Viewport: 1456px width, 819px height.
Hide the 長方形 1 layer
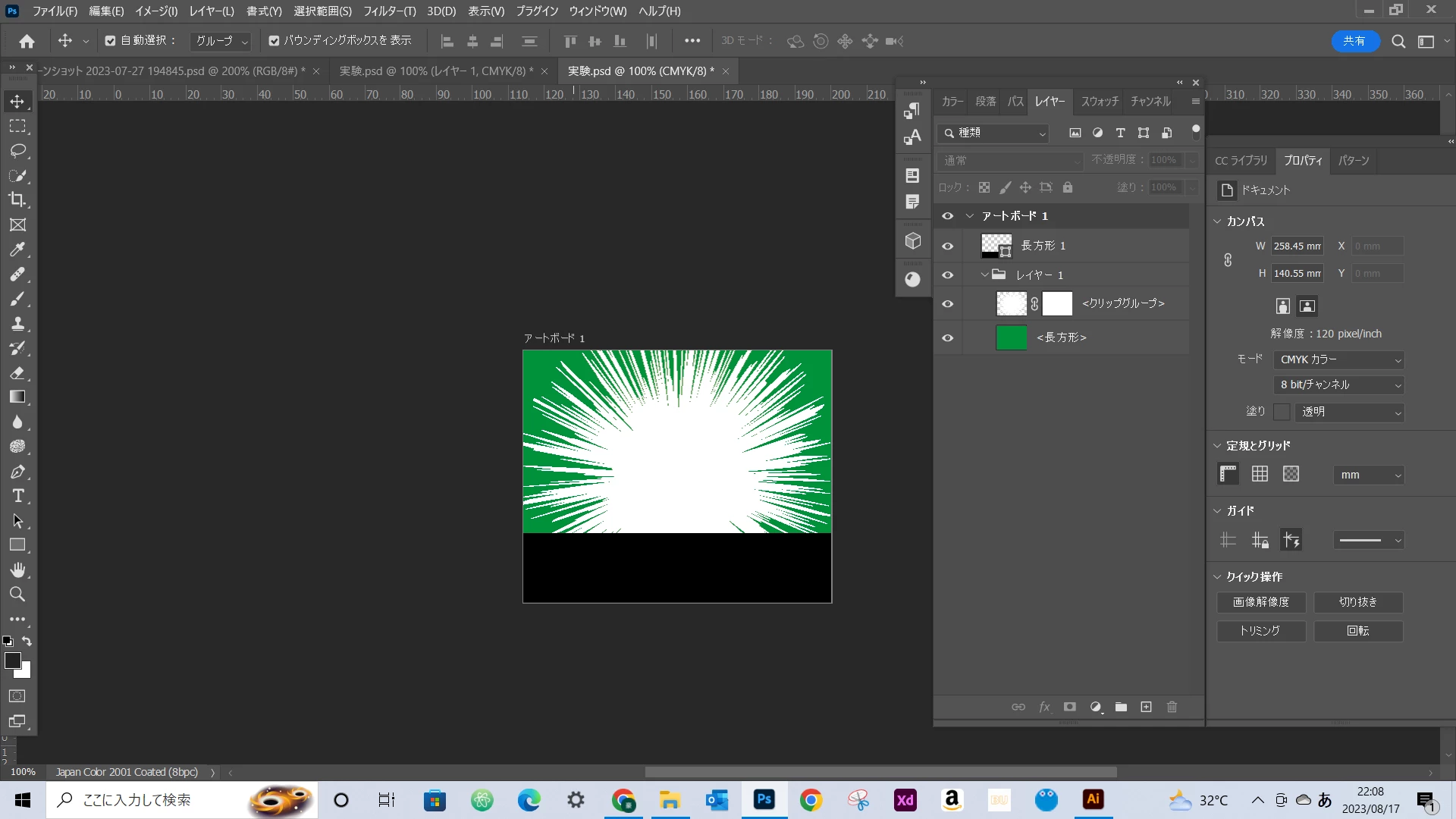[x=947, y=246]
